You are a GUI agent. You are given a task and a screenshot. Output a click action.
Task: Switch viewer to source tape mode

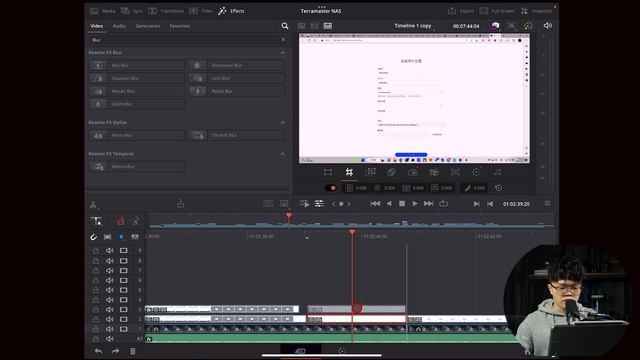[315, 26]
